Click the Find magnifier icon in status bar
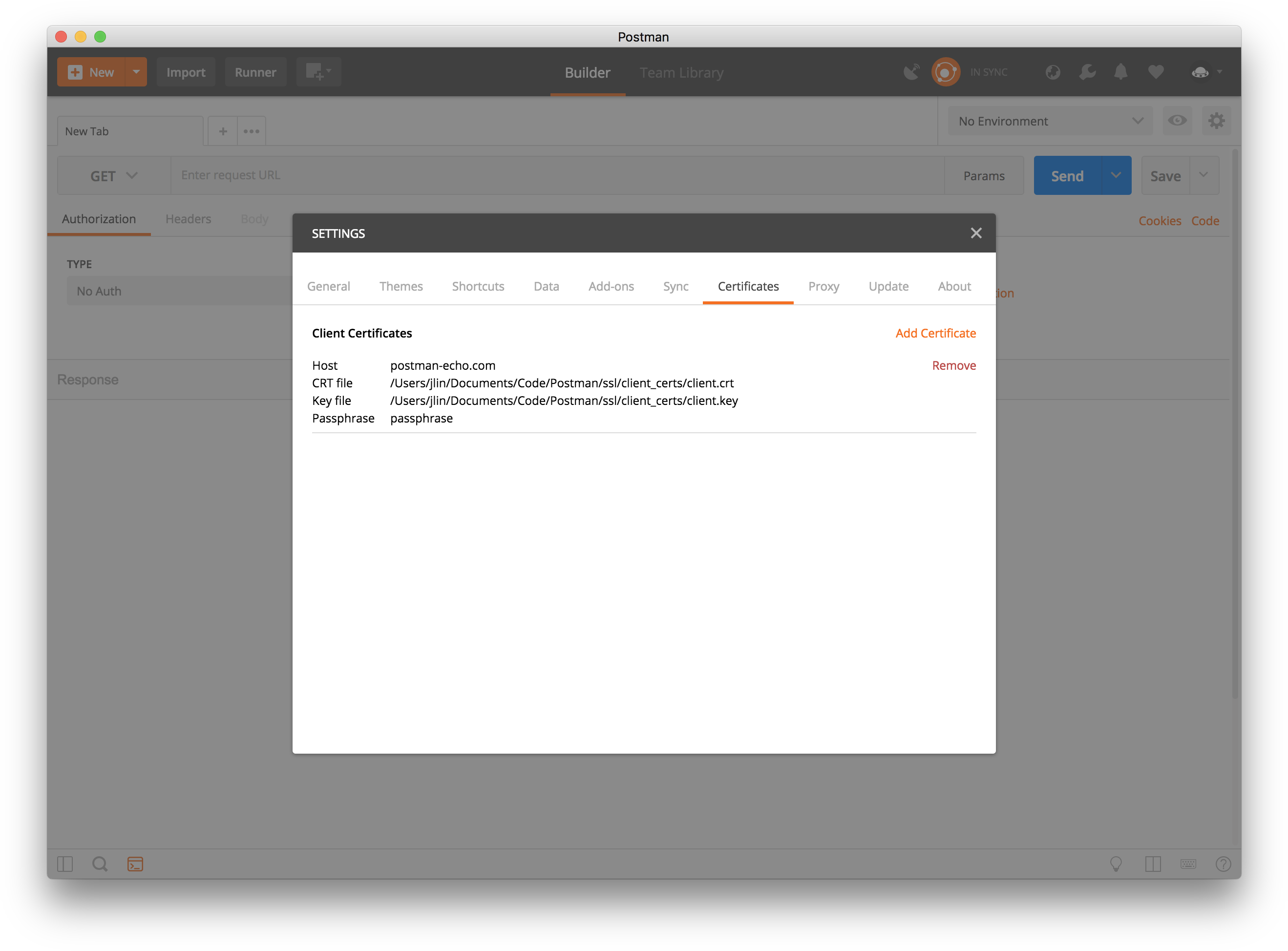Viewport: 1288px width, 951px height. point(100,864)
